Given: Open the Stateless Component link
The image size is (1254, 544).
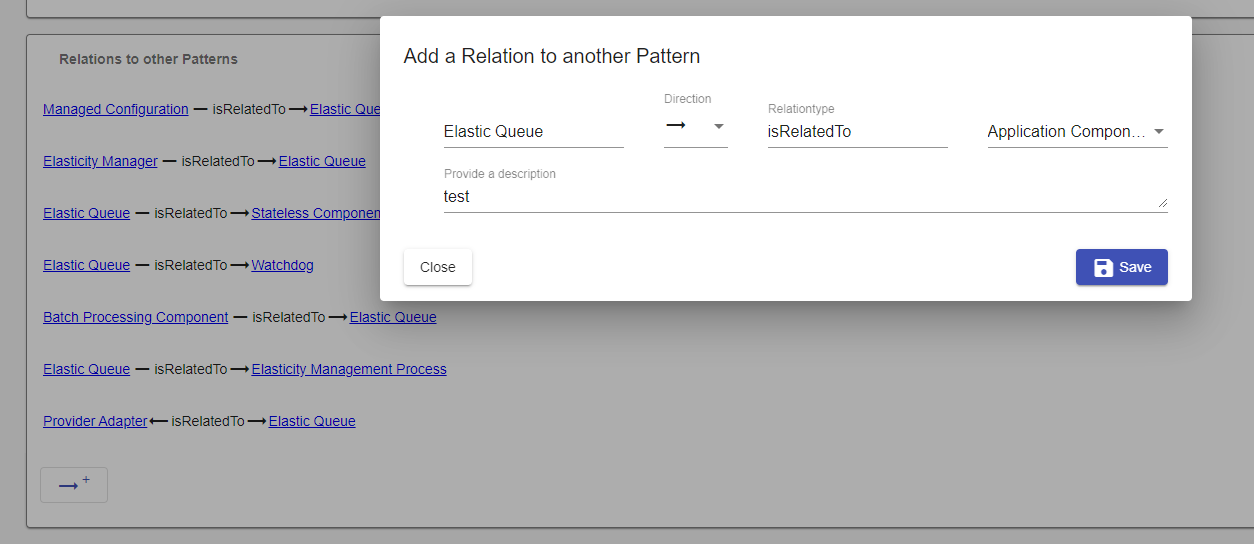Looking at the screenshot, I should [316, 213].
